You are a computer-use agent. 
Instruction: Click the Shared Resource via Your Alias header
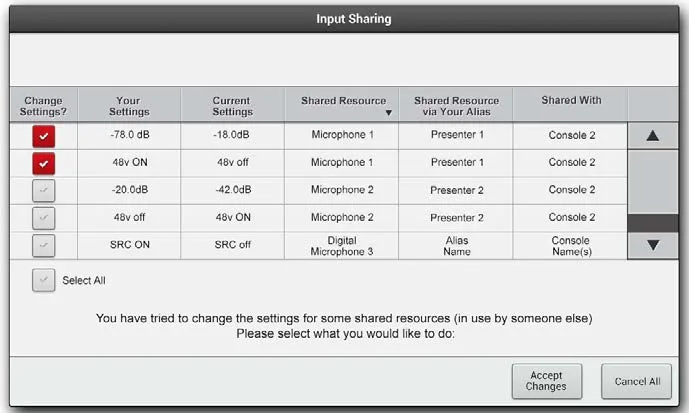456,105
